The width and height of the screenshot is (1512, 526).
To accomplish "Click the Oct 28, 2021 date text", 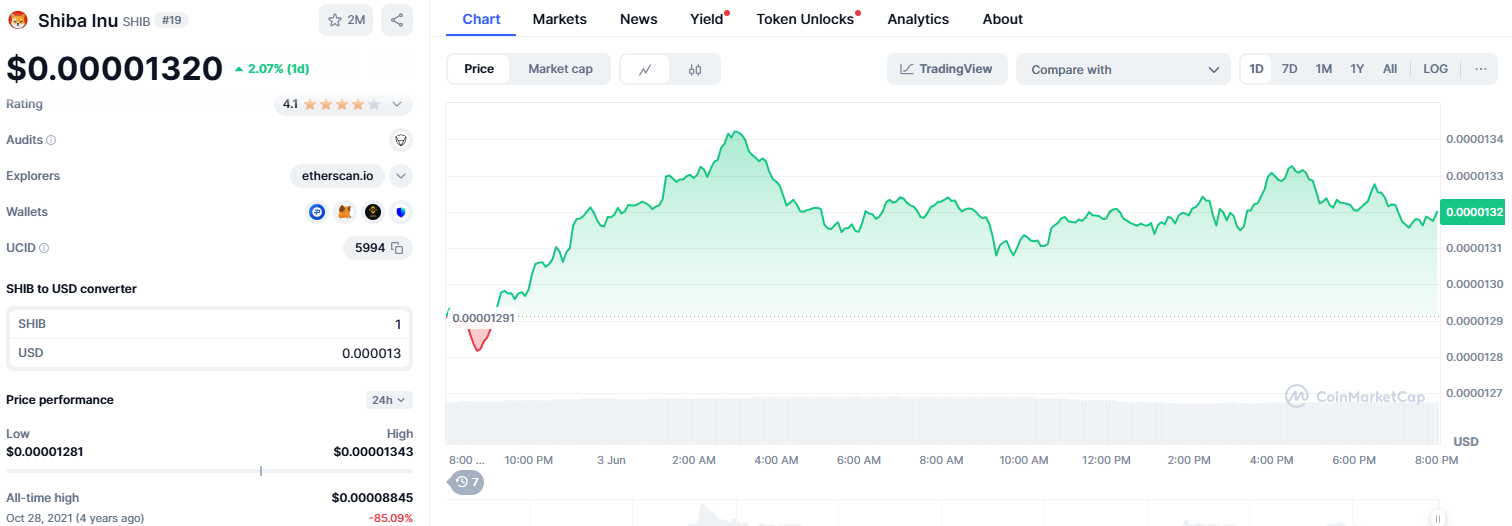I will (x=75, y=518).
